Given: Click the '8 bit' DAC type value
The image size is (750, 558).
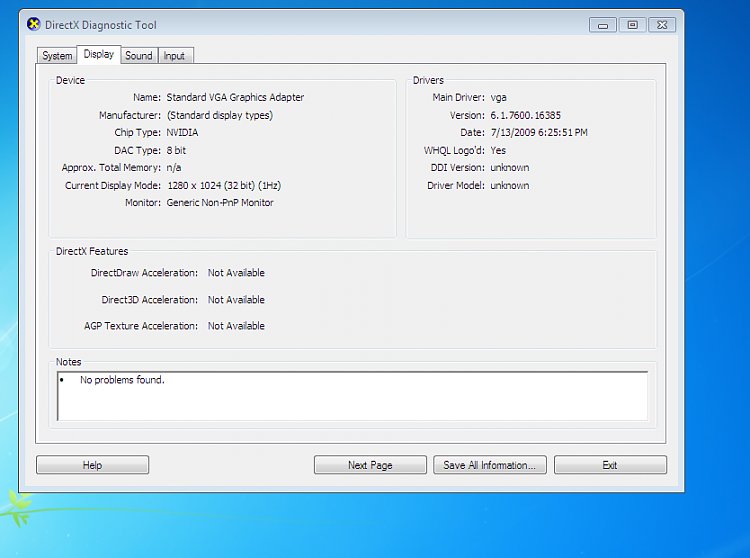Looking at the screenshot, I should (x=176, y=150).
